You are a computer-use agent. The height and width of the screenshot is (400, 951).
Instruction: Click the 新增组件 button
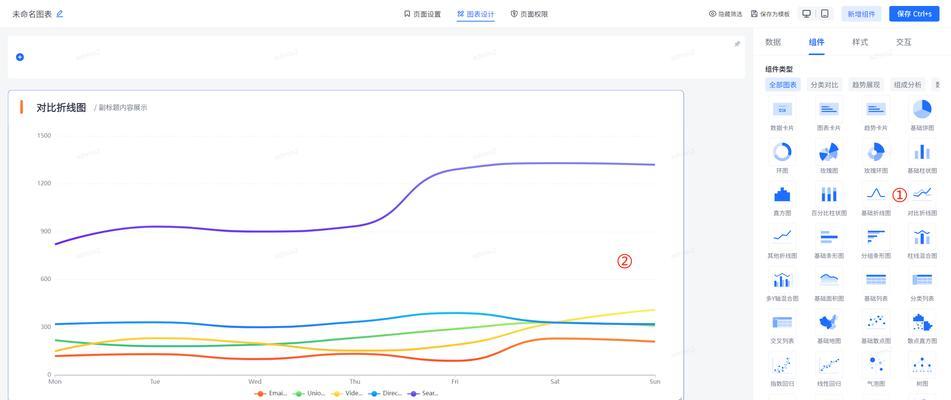coord(861,14)
